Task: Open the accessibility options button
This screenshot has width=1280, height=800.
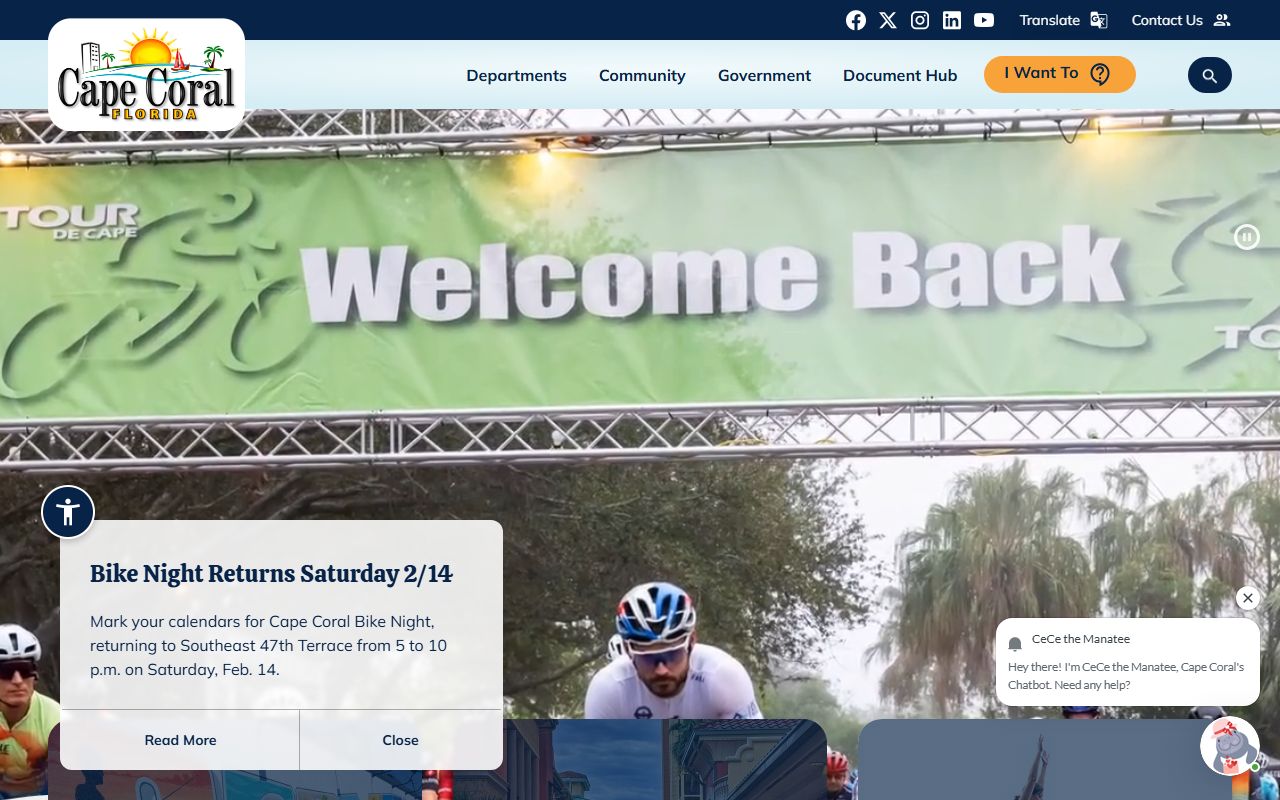Action: [x=68, y=512]
